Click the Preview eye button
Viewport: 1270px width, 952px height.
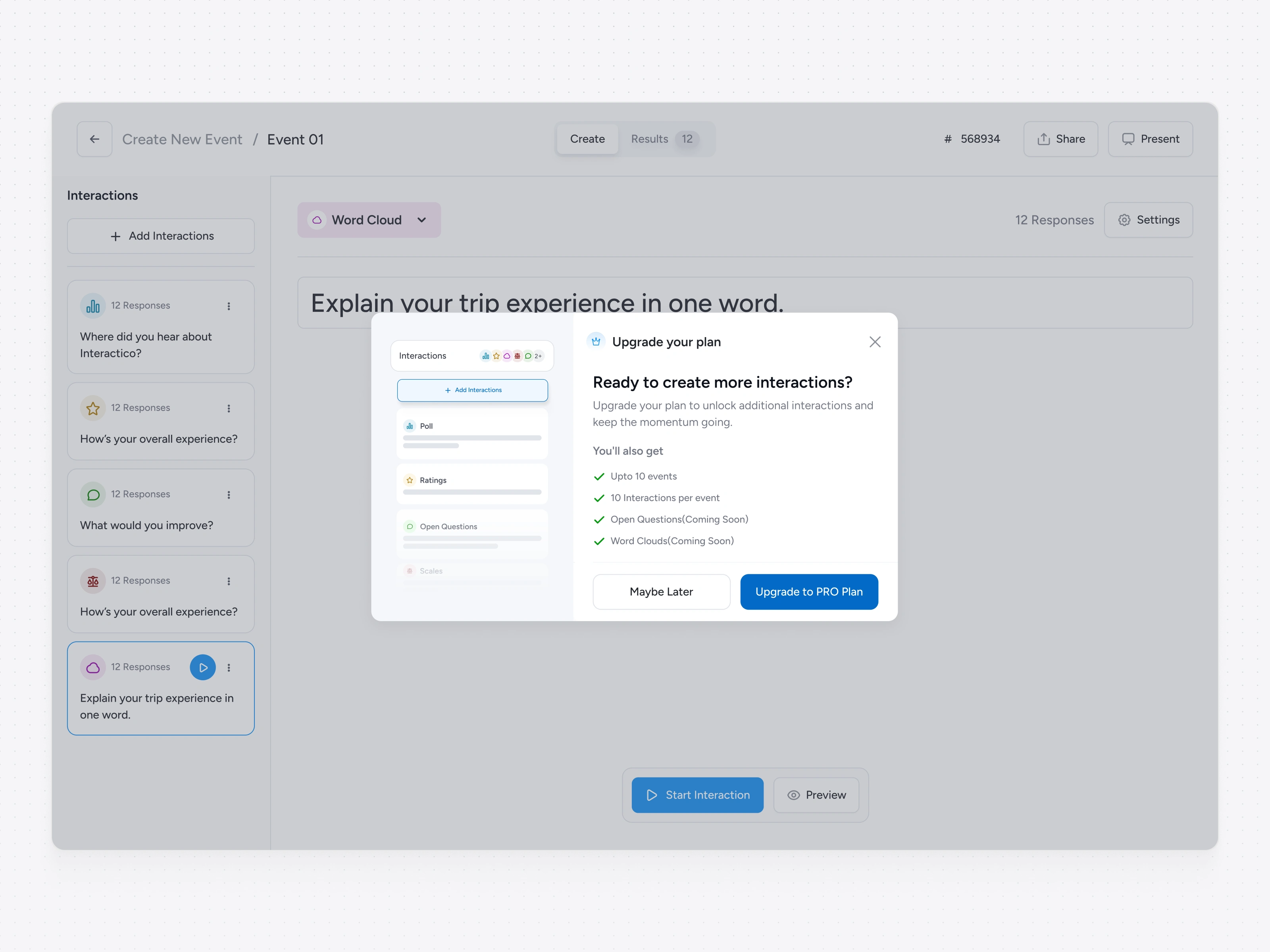816,795
